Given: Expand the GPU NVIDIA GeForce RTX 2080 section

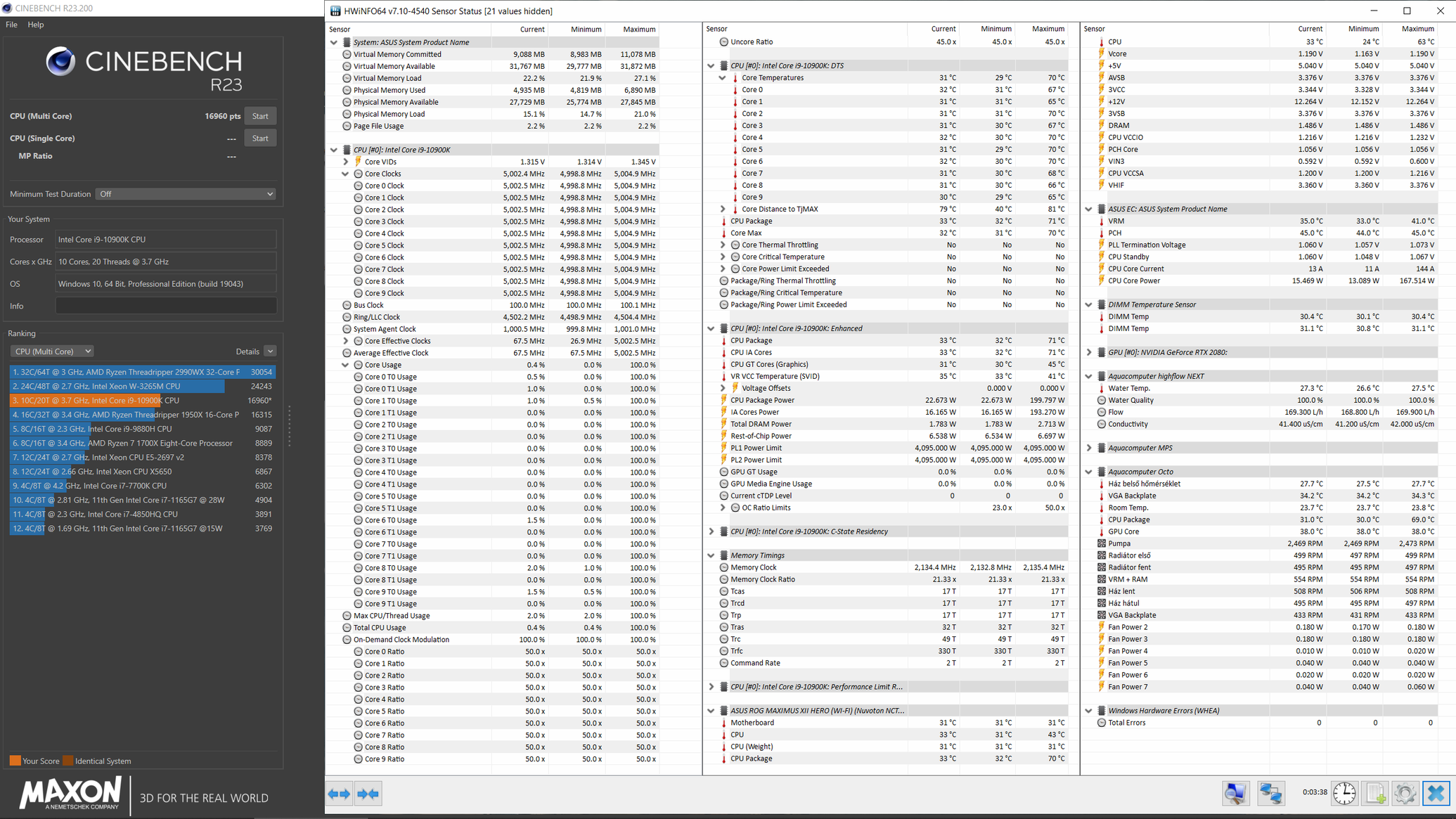Looking at the screenshot, I should pyautogui.click(x=1088, y=352).
